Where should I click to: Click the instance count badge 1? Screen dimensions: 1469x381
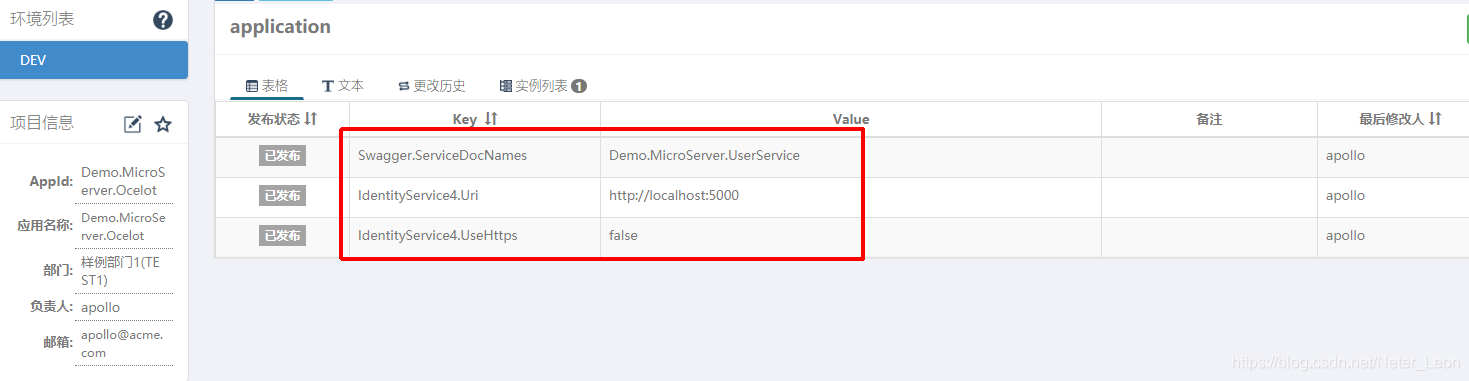click(x=579, y=86)
